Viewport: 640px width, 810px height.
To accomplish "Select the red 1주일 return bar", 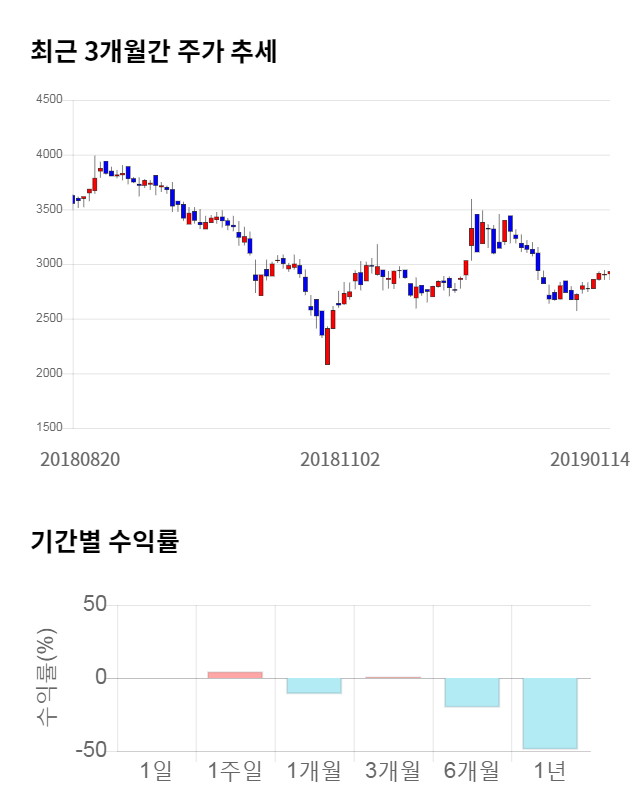I will [235, 675].
